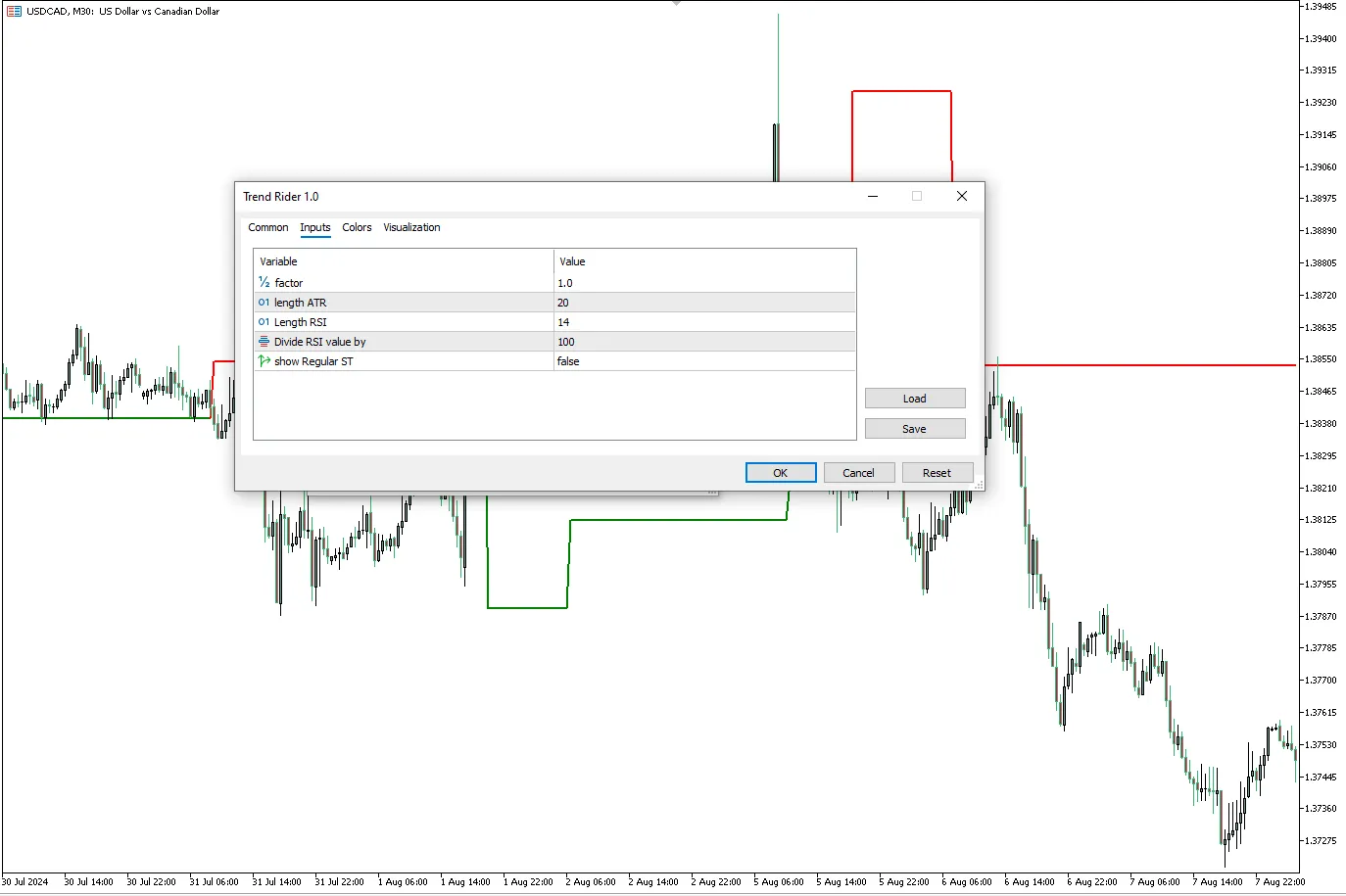This screenshot has width=1346, height=896.
Task: Select the length ATR value 20 cell
Action: [x=704, y=303]
